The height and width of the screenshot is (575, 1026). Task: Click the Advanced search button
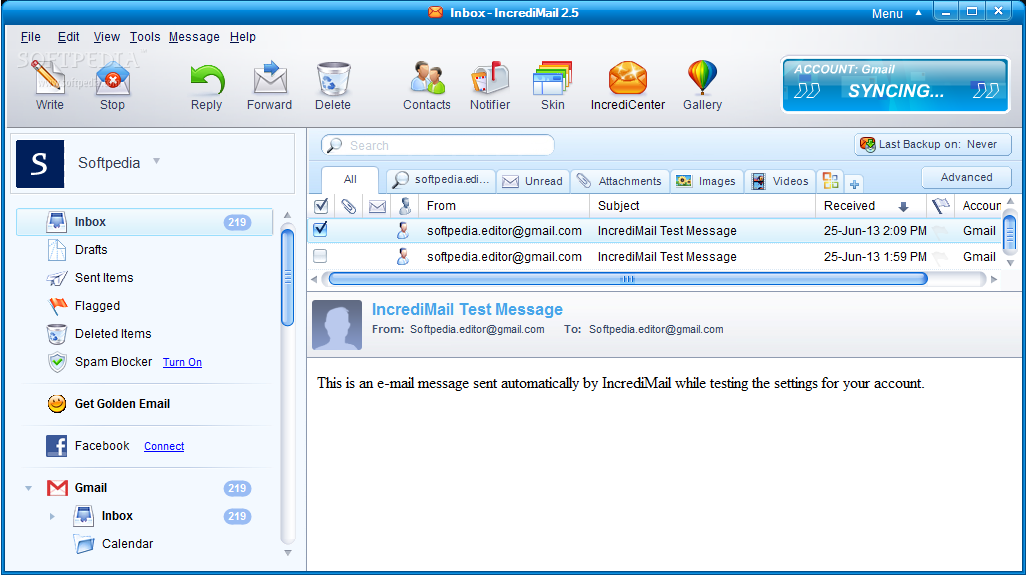pos(966,177)
